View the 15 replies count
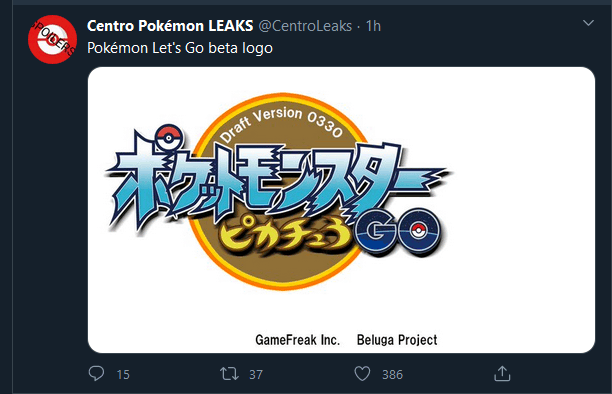 [123, 374]
